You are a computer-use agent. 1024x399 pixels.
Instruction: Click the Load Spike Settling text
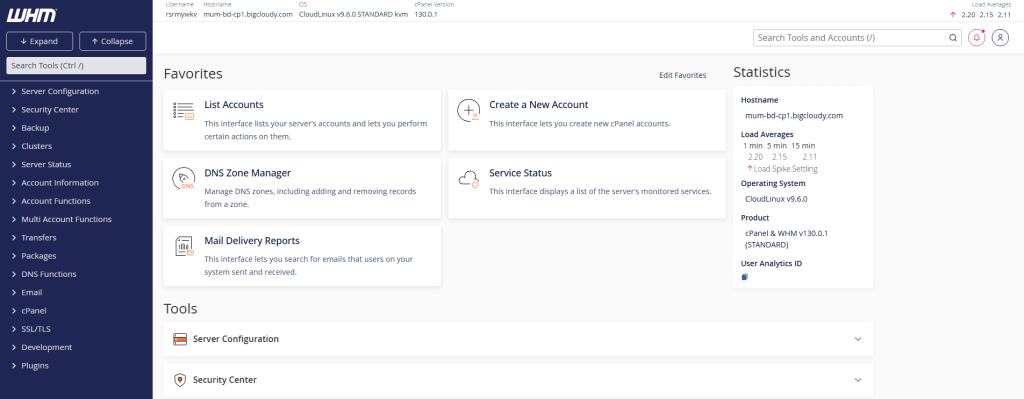tap(786, 168)
